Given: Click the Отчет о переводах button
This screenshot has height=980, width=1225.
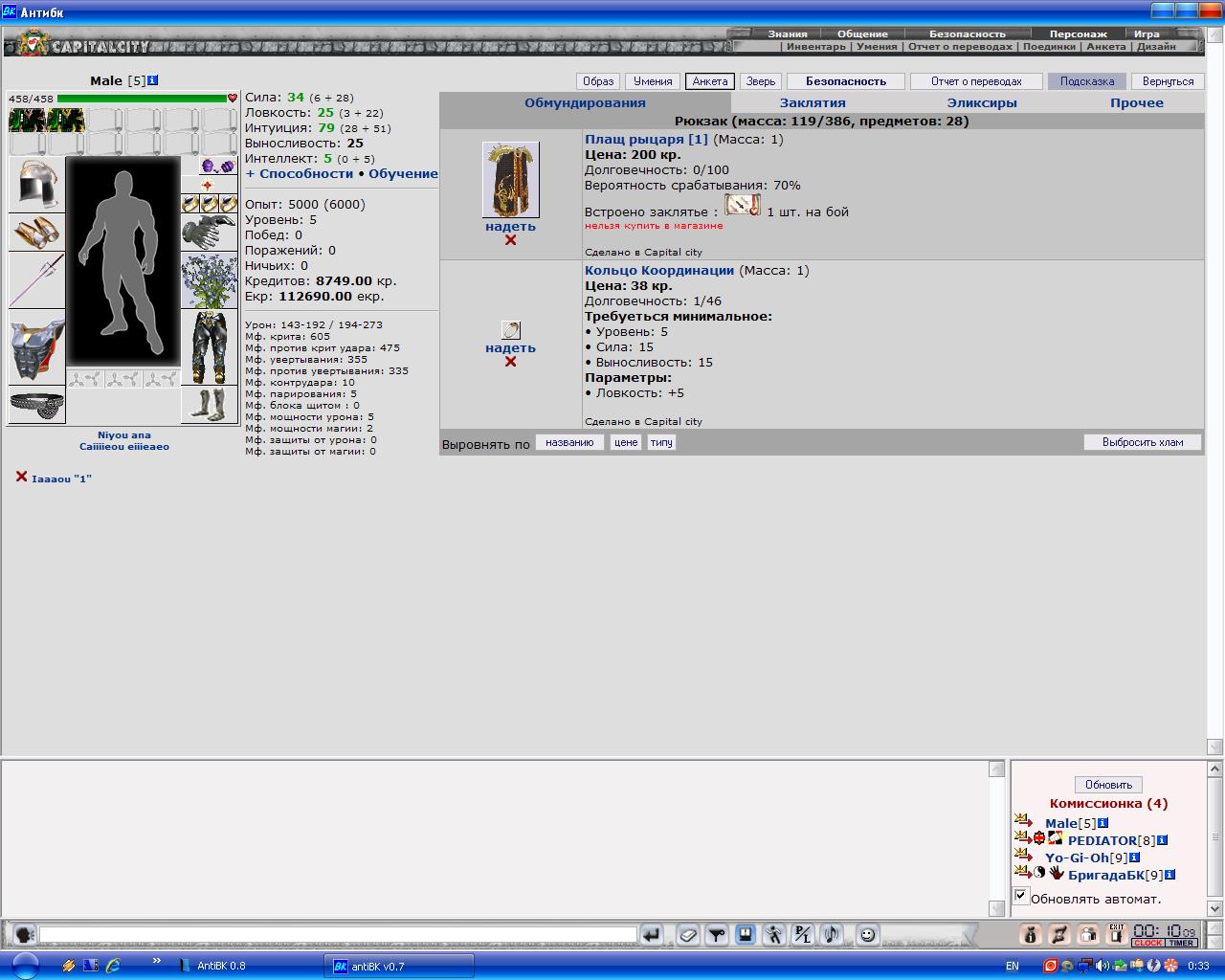Looking at the screenshot, I should pos(976,81).
